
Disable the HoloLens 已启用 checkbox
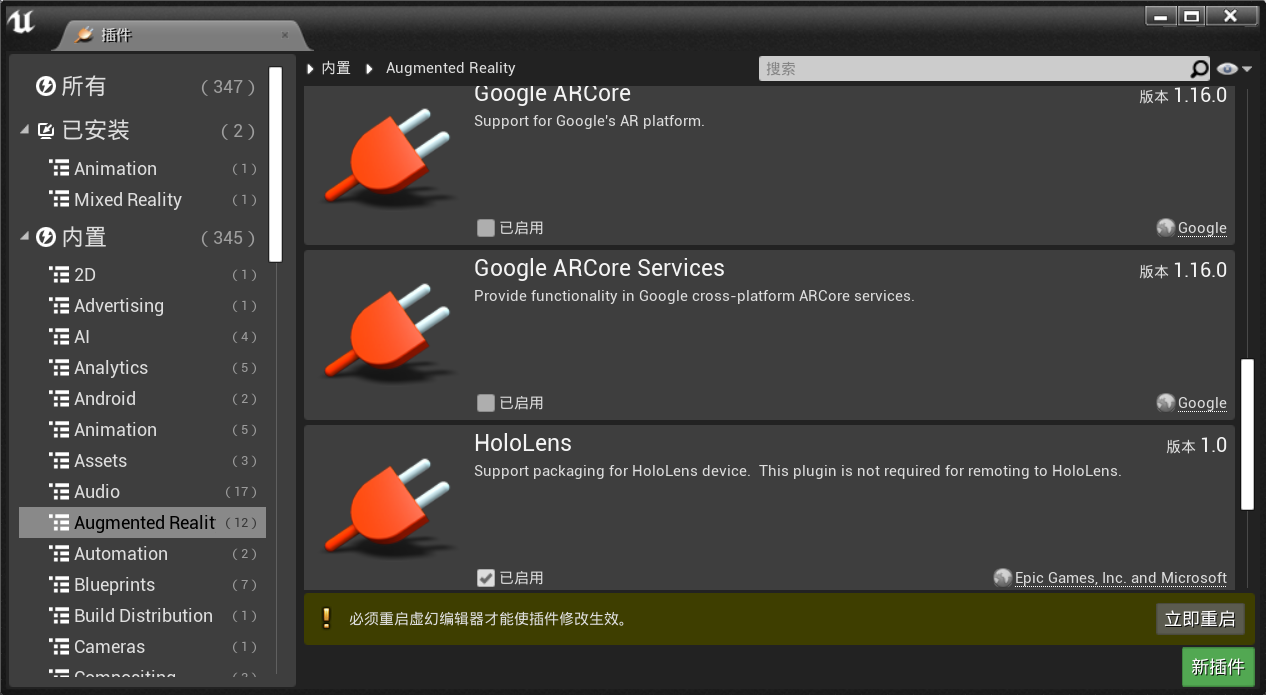[486, 578]
